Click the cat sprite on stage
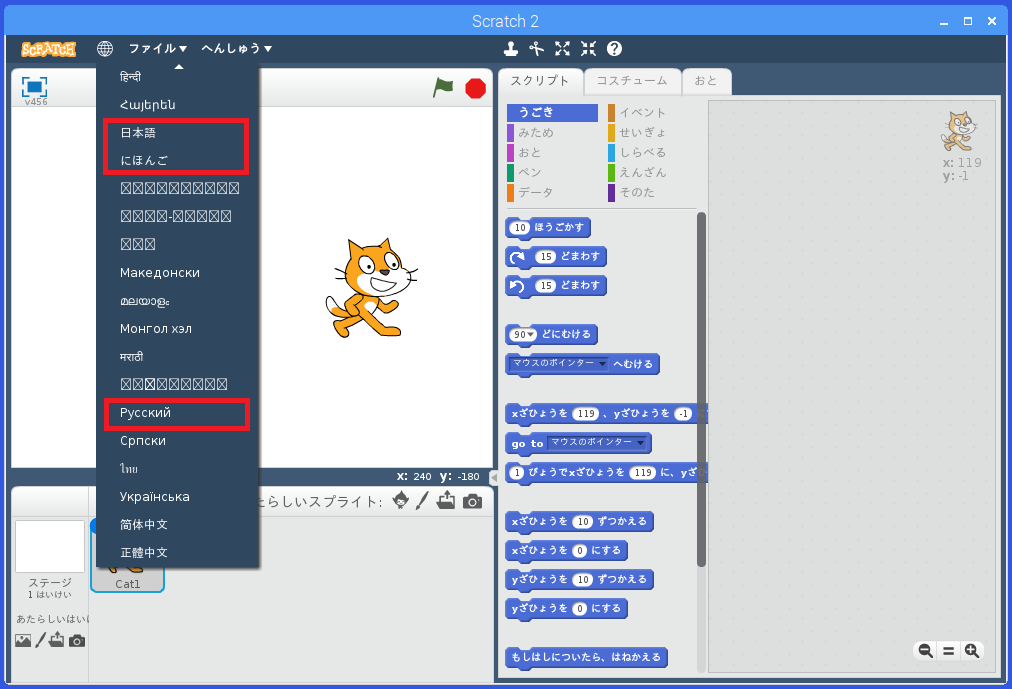The image size is (1012, 689). 371,288
